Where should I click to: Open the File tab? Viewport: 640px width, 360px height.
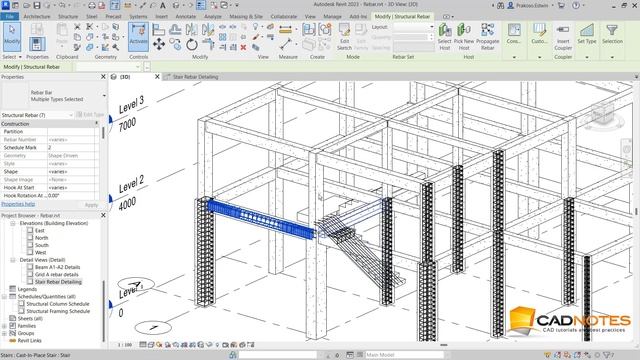(x=9, y=16)
